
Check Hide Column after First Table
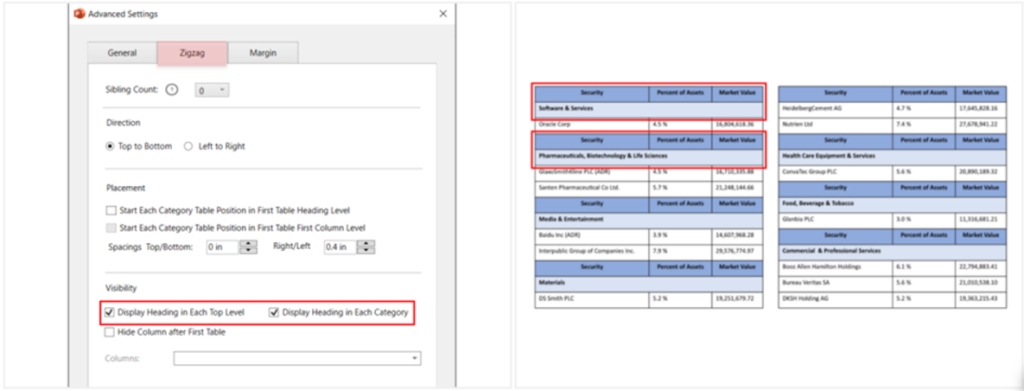110,332
